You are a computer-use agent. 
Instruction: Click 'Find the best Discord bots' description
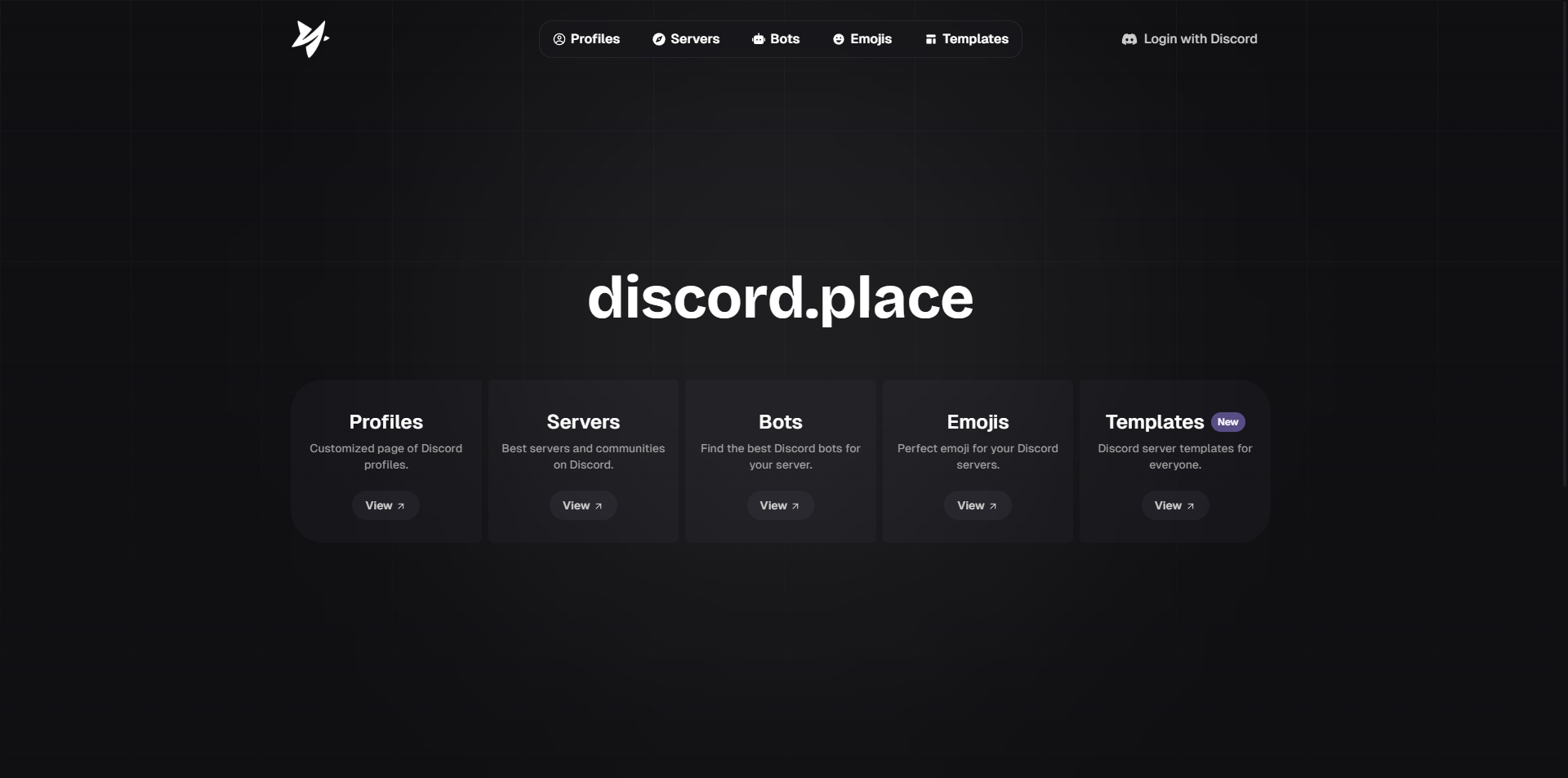[781, 456]
